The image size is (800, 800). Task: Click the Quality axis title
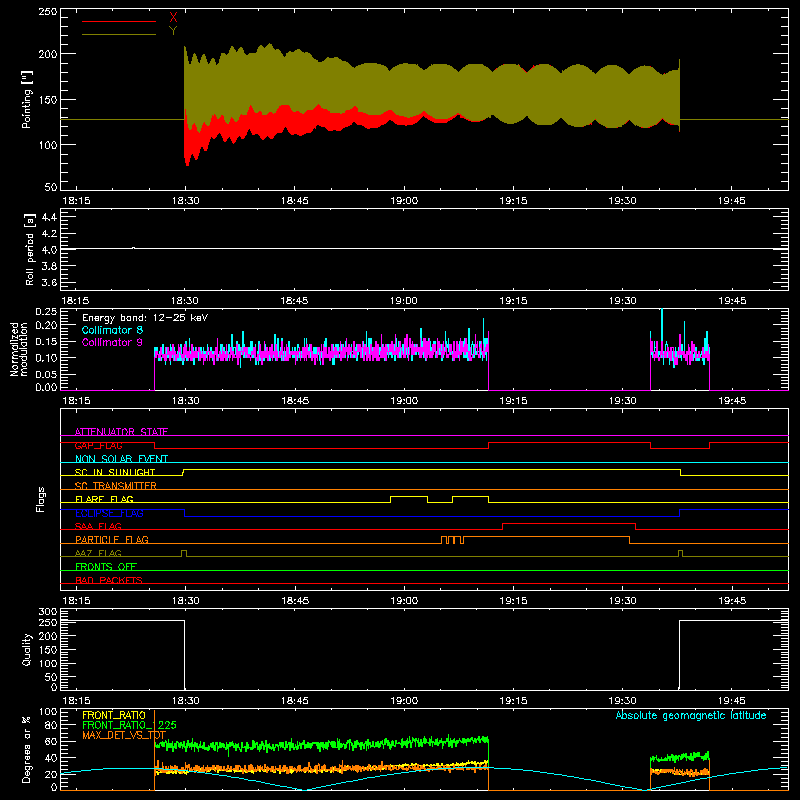[x=27, y=649]
